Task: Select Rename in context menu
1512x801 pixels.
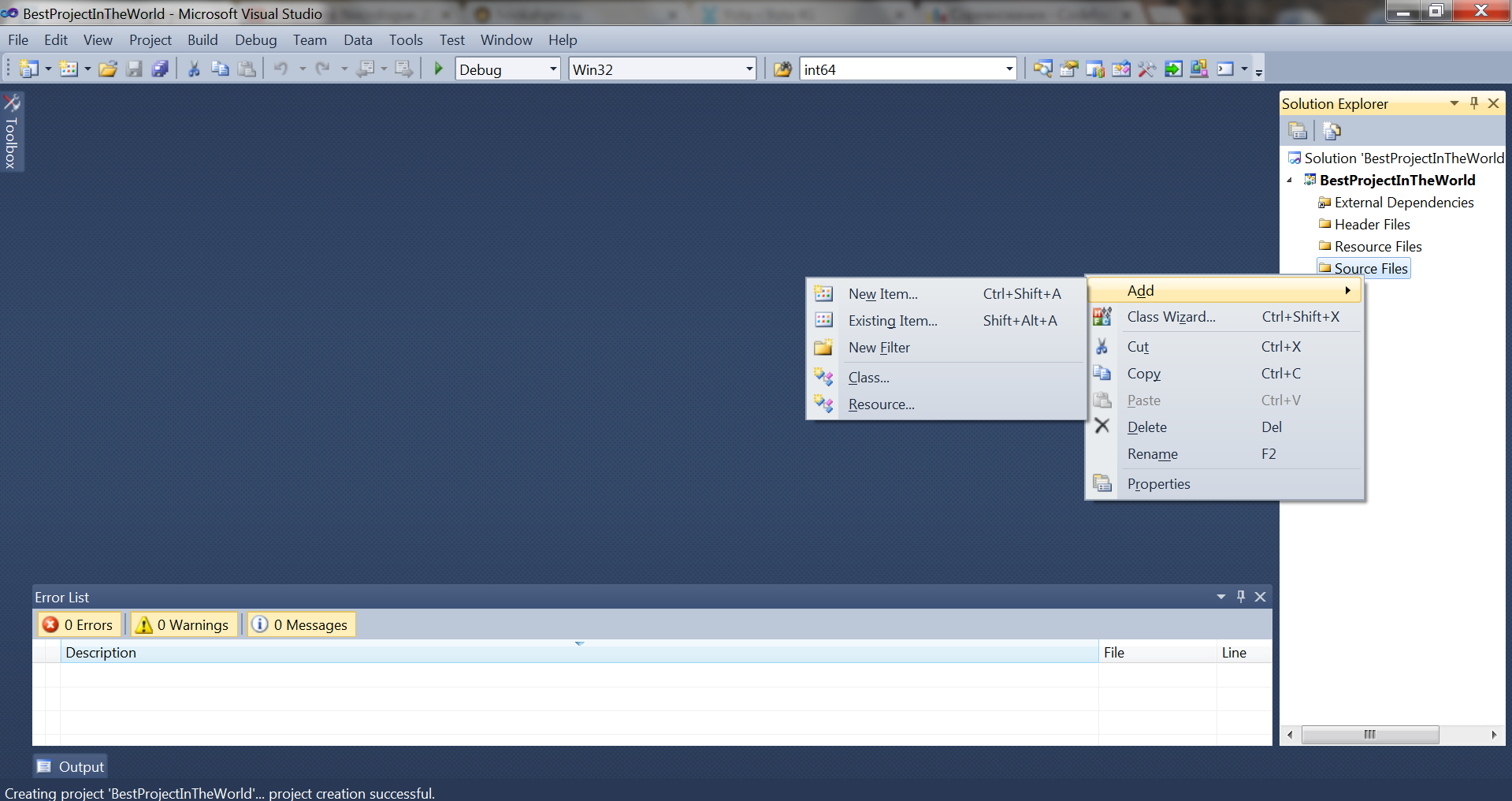Action: point(1225,454)
